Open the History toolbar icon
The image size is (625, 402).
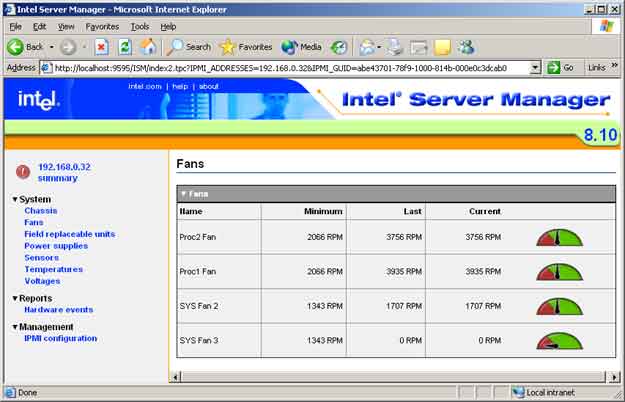339,46
